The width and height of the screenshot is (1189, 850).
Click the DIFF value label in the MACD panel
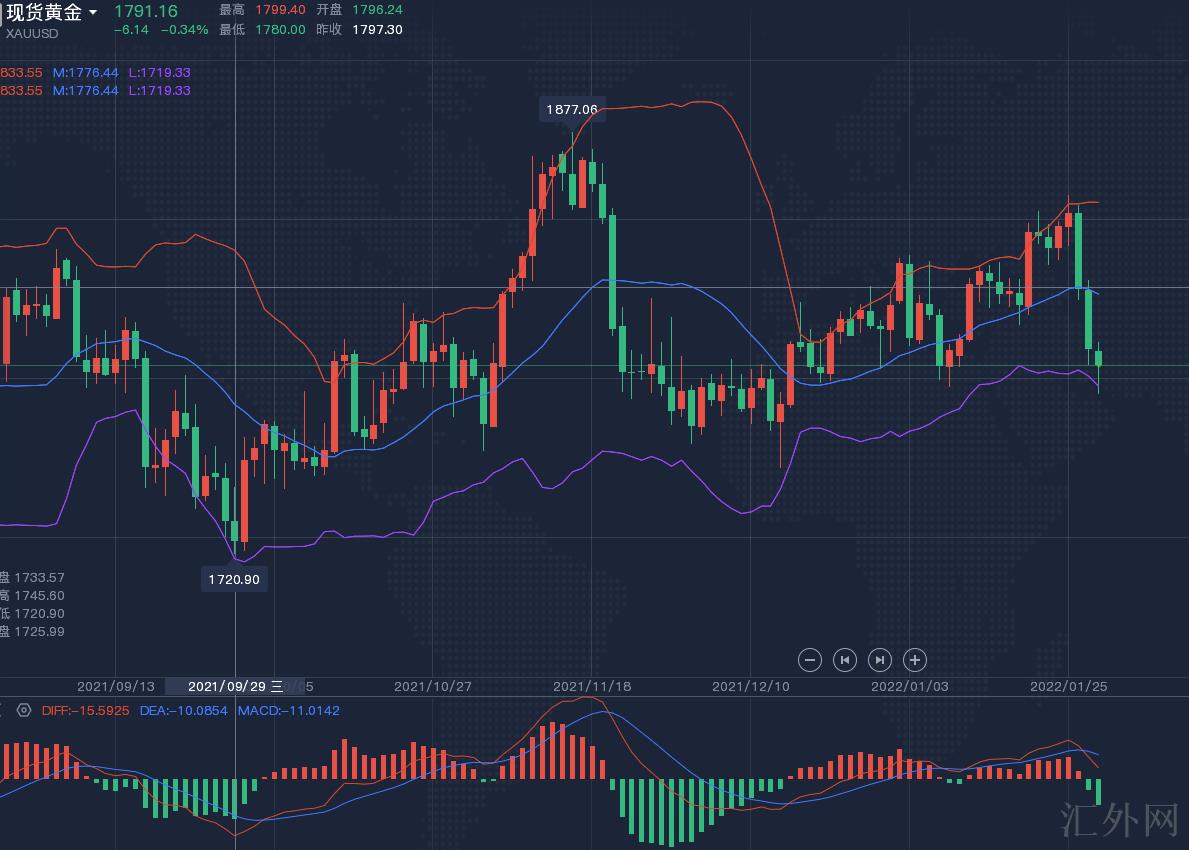[86, 711]
